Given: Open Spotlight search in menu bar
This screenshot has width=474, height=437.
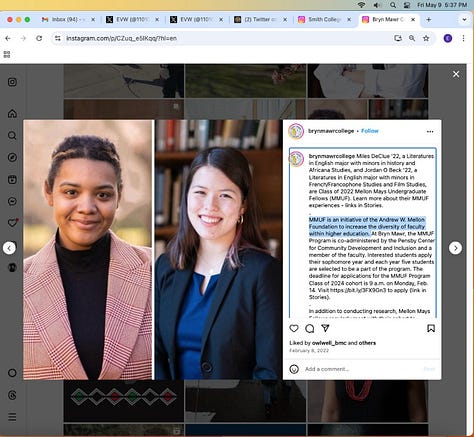Looking at the screenshot, I should 393,5.
